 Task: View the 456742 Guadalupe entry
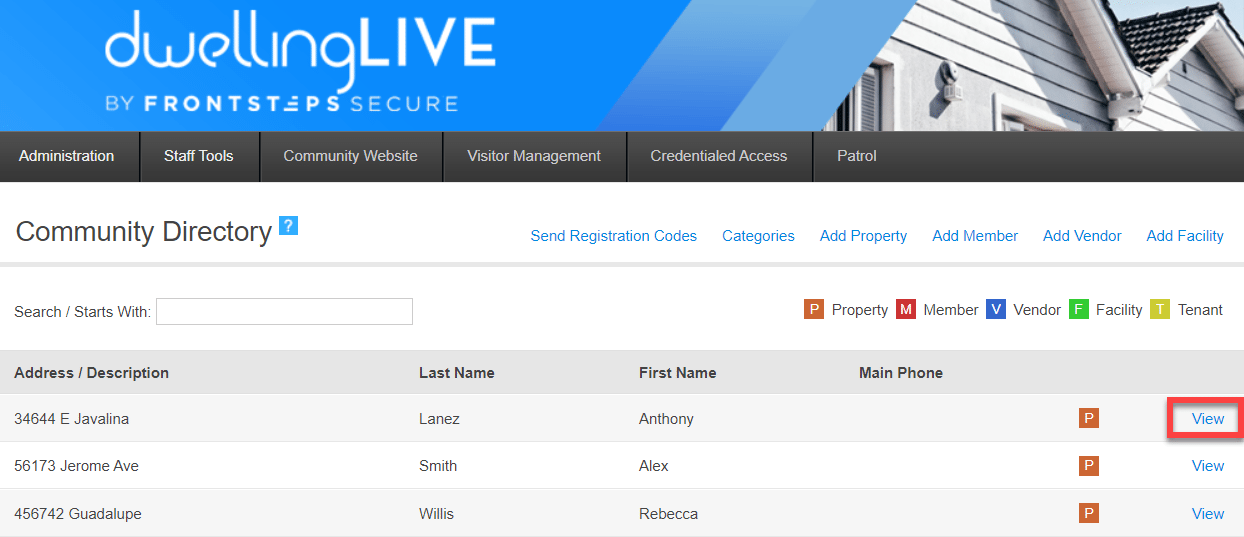tap(1208, 514)
